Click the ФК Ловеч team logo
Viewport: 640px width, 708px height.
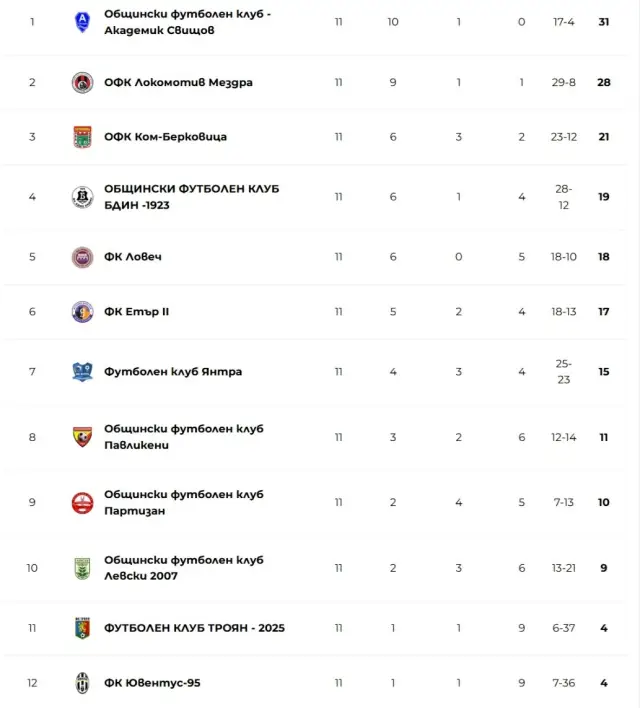click(x=82, y=257)
